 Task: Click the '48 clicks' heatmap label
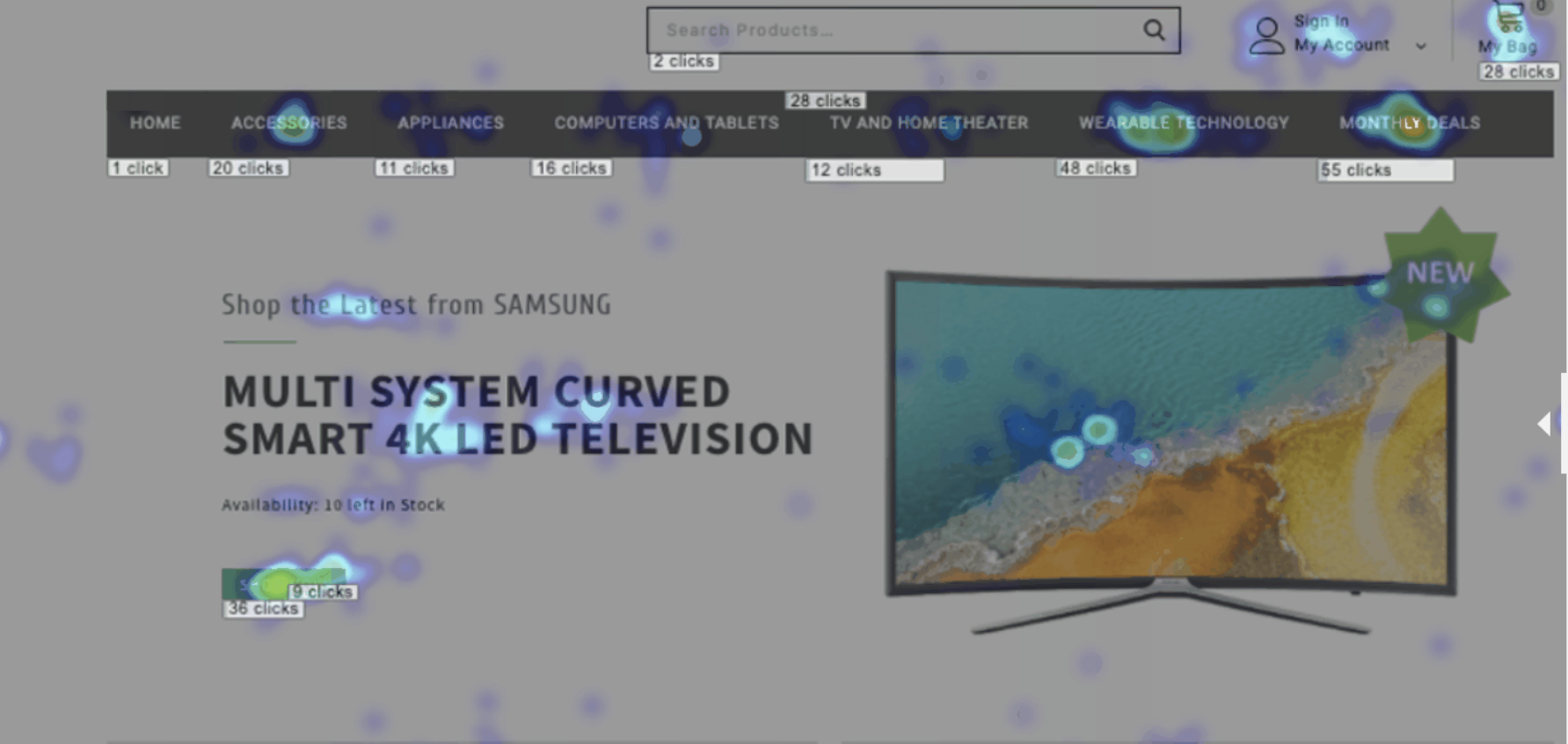[1096, 168]
